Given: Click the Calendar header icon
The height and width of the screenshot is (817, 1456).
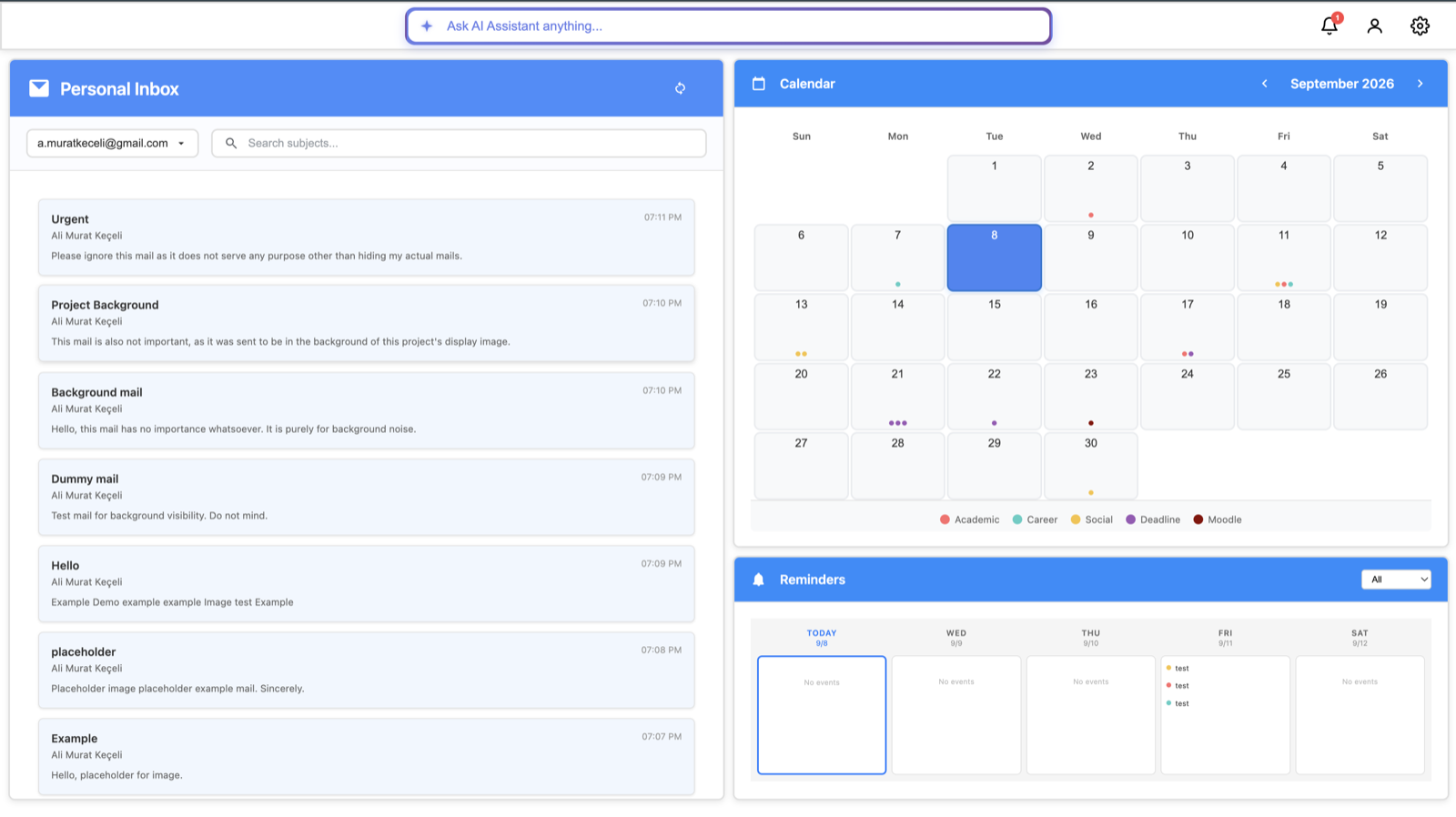Looking at the screenshot, I should tap(759, 84).
